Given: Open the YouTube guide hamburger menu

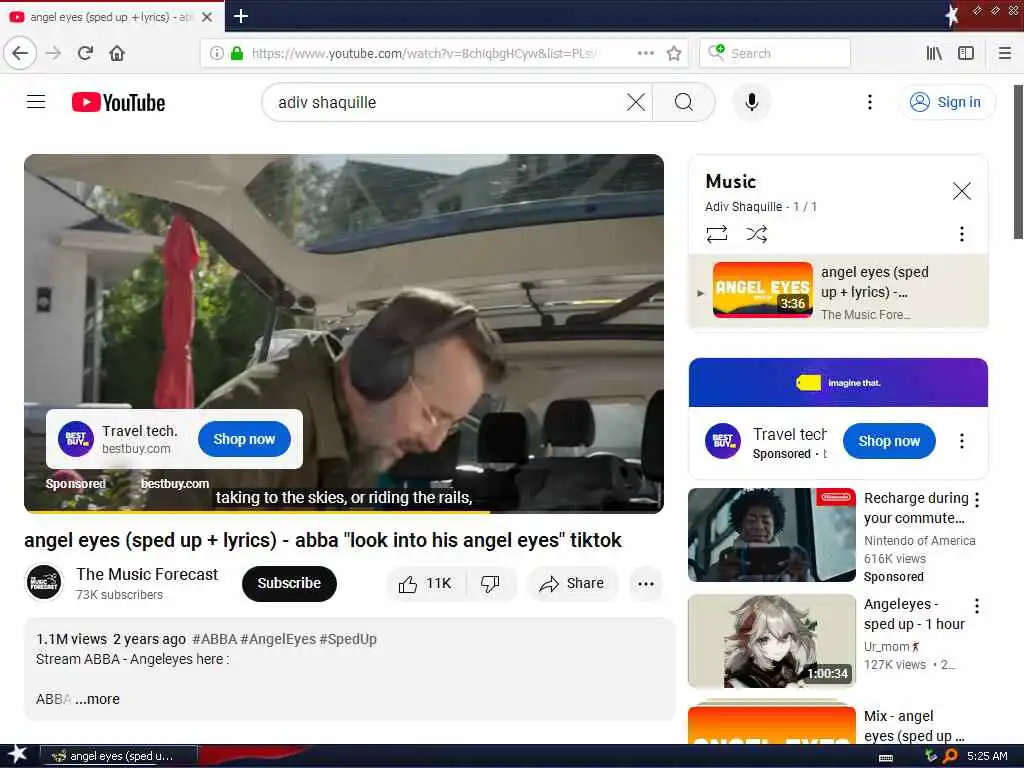Looking at the screenshot, I should click(36, 102).
